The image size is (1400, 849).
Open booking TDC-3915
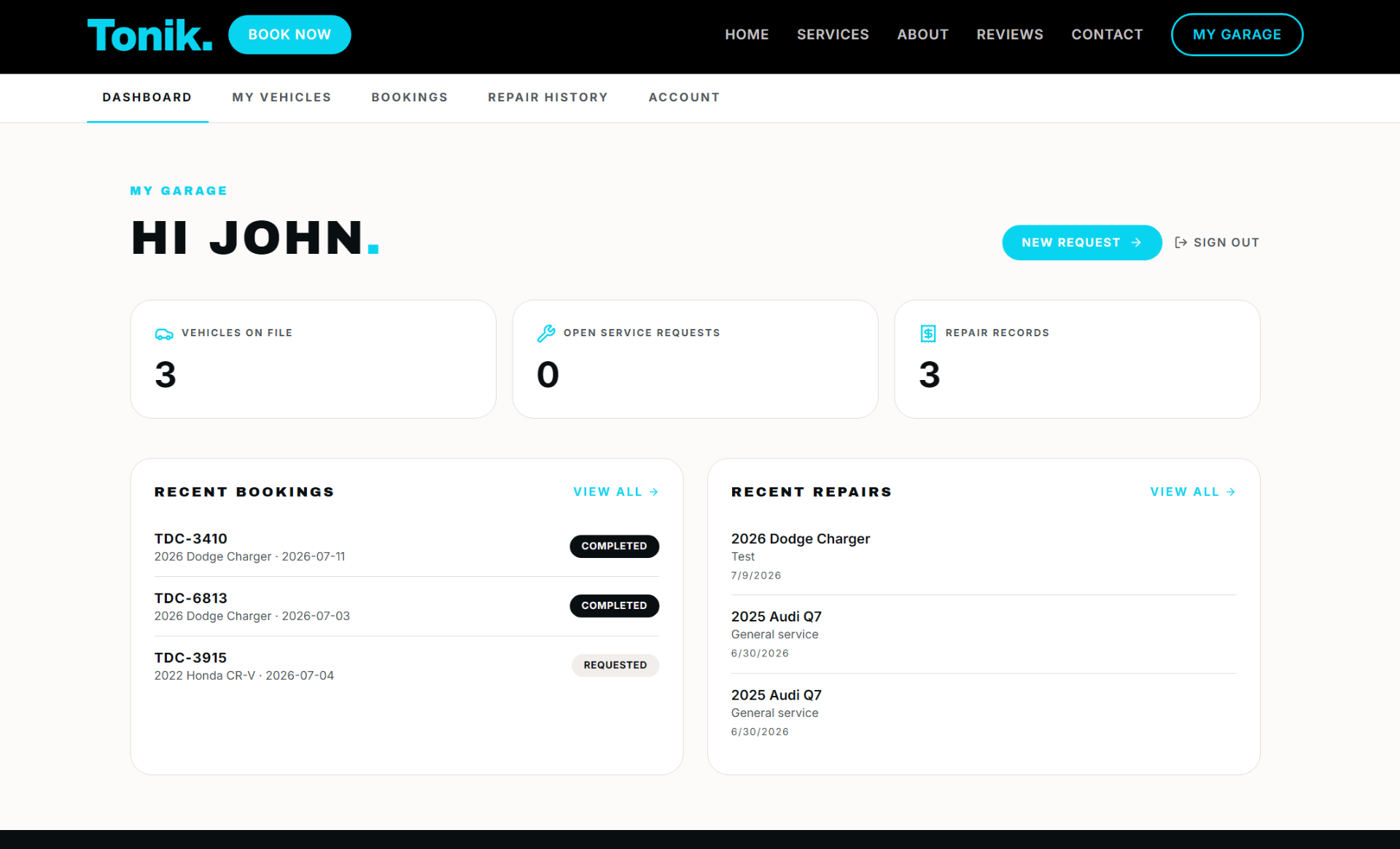pos(406,666)
